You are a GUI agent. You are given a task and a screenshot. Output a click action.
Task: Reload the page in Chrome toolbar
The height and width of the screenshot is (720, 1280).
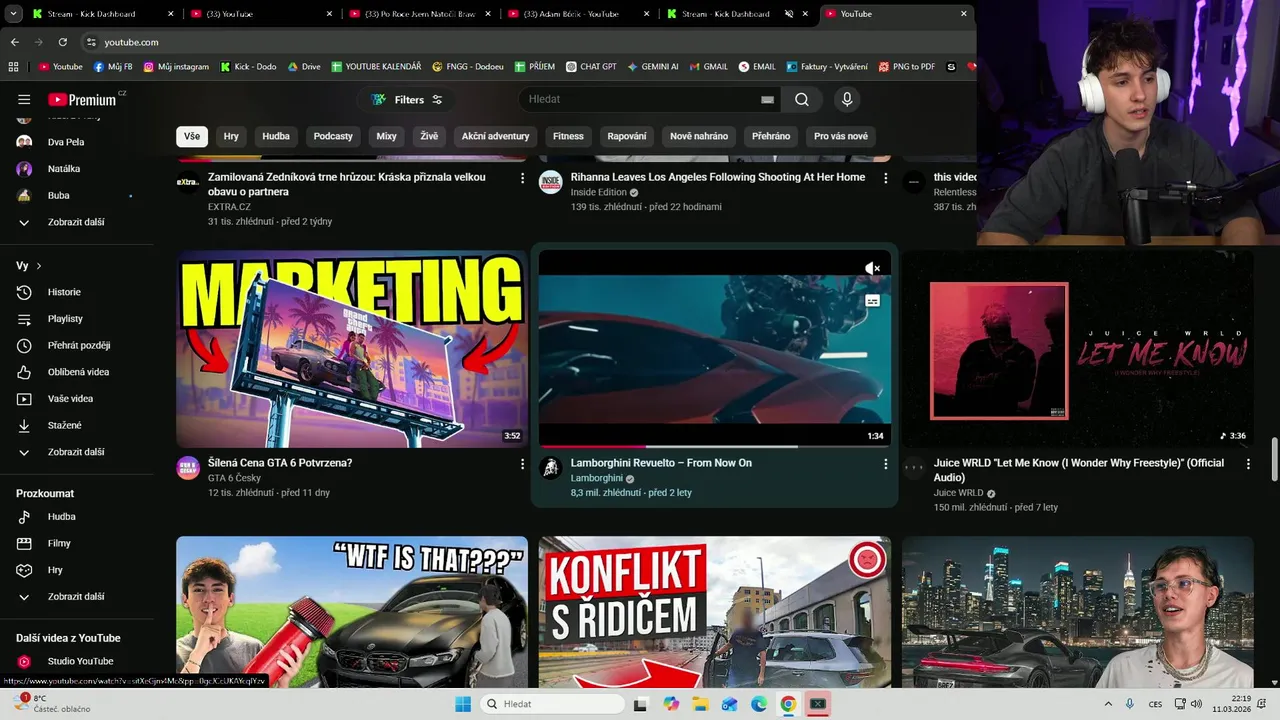[x=62, y=42]
